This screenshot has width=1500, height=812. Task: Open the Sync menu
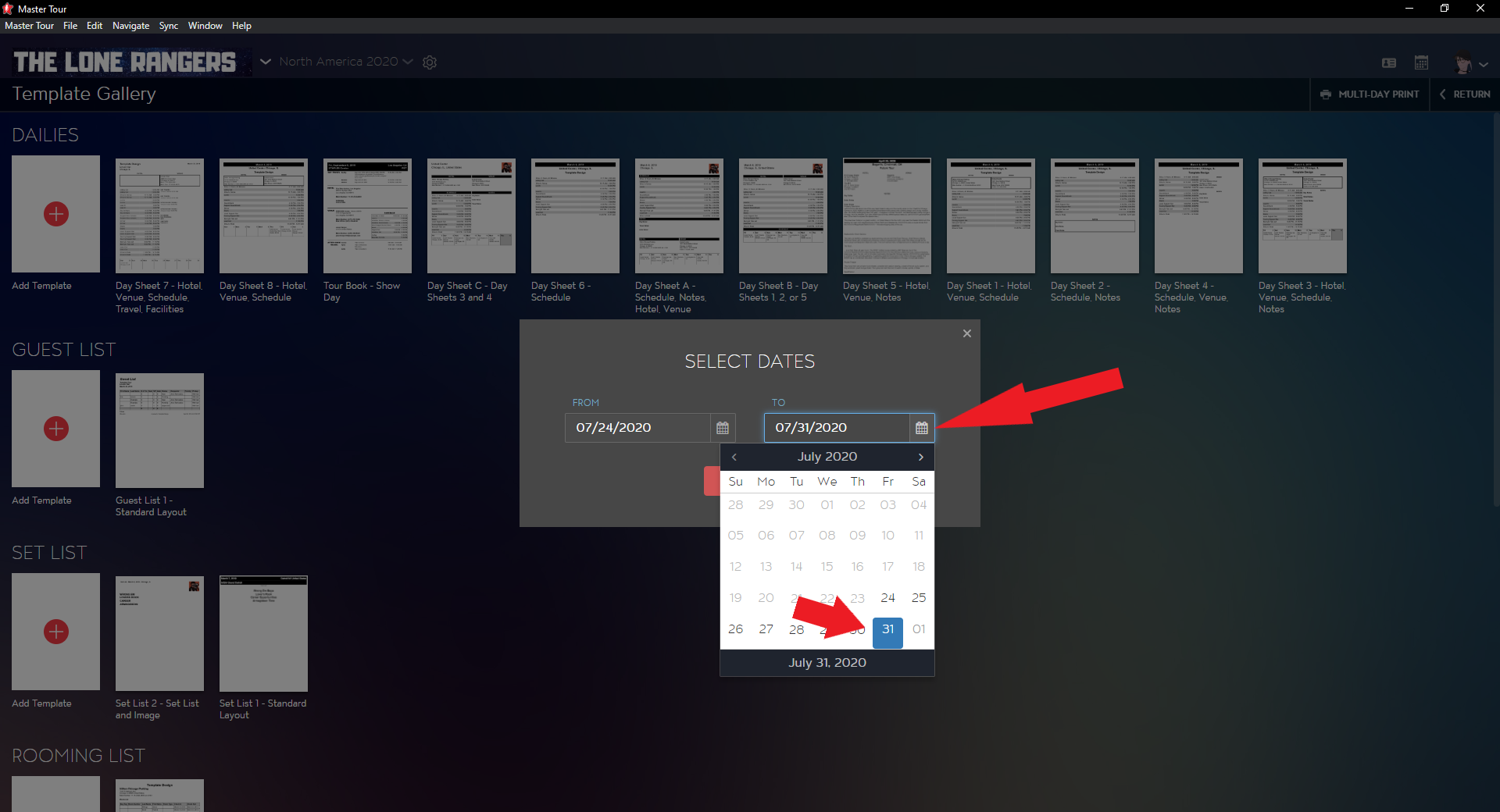click(x=169, y=26)
